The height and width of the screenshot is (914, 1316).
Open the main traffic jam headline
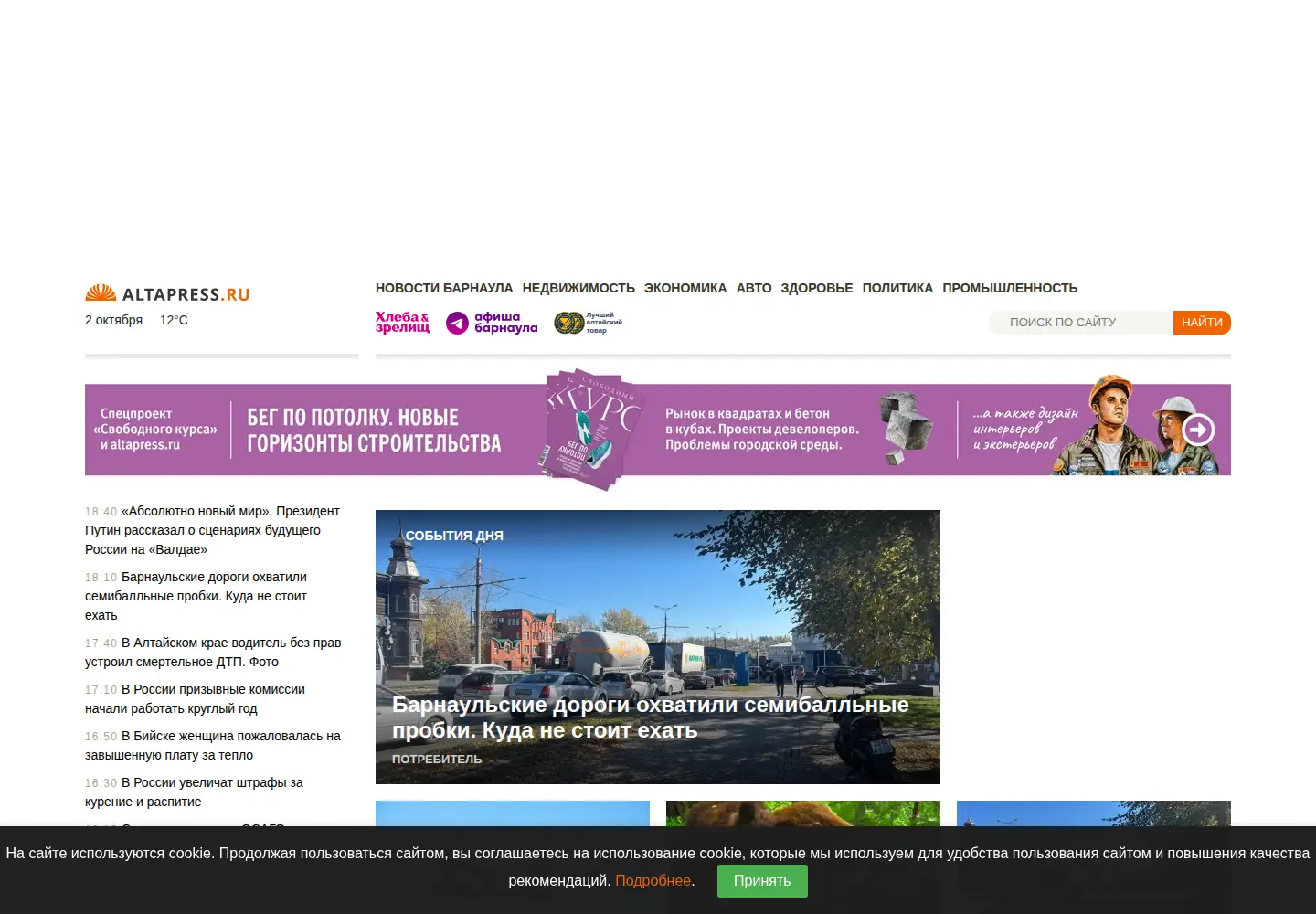[651, 717]
